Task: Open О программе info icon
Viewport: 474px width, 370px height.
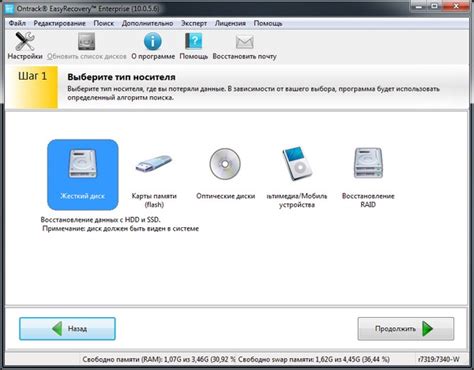Action: [x=153, y=42]
